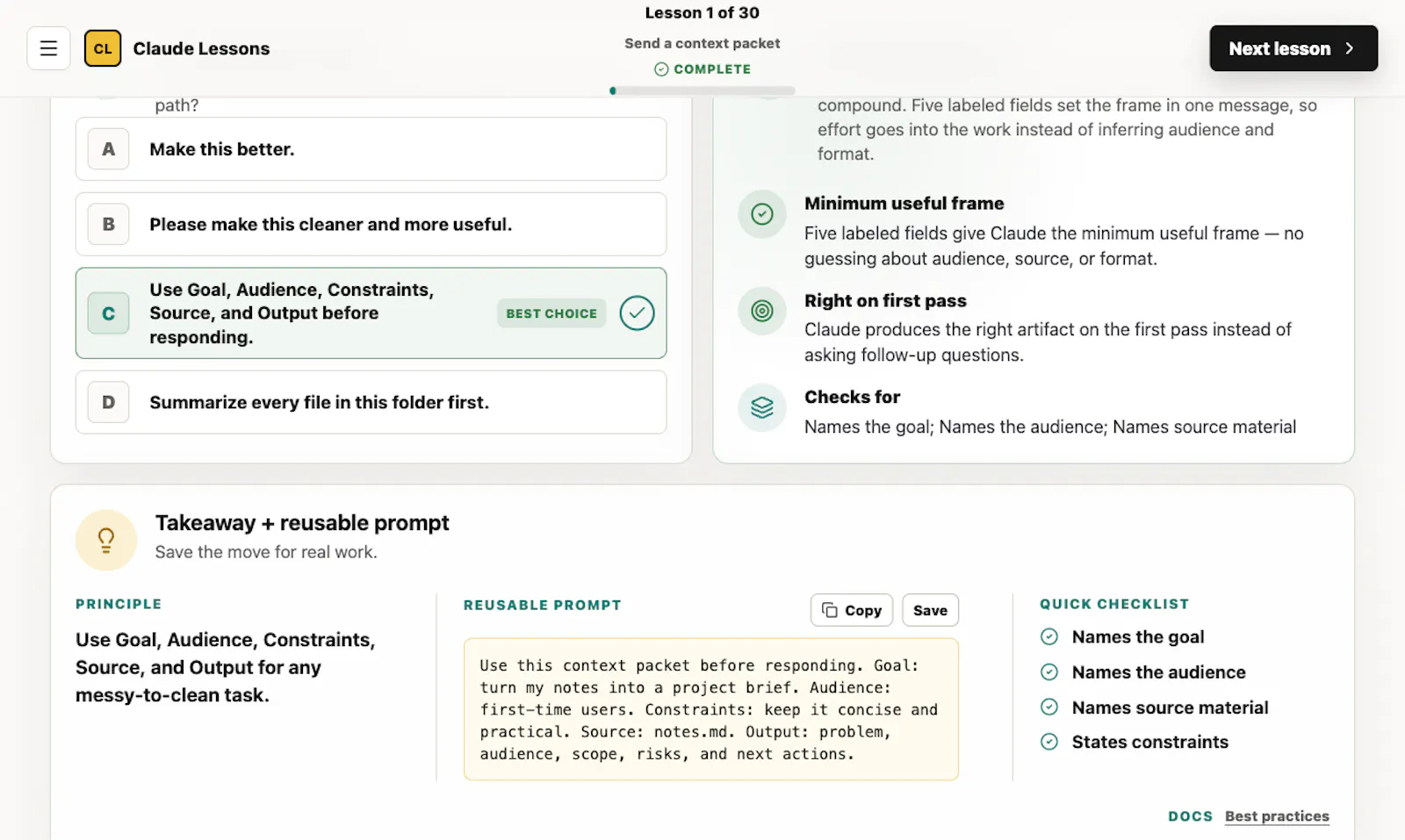Click the PRINCIPLE section label
The image size is (1405, 840).
pos(119,604)
